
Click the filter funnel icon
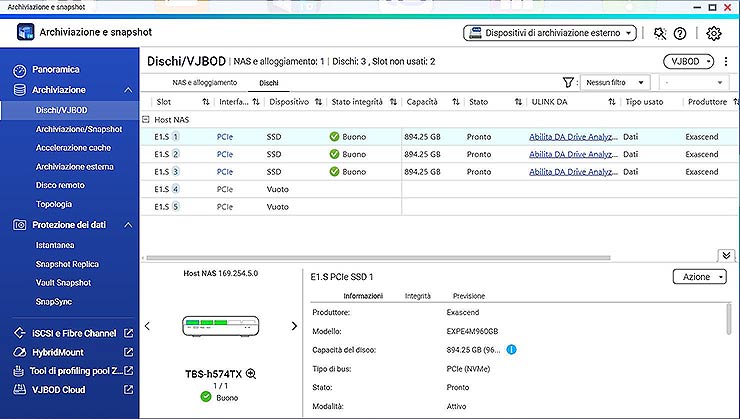(x=568, y=82)
